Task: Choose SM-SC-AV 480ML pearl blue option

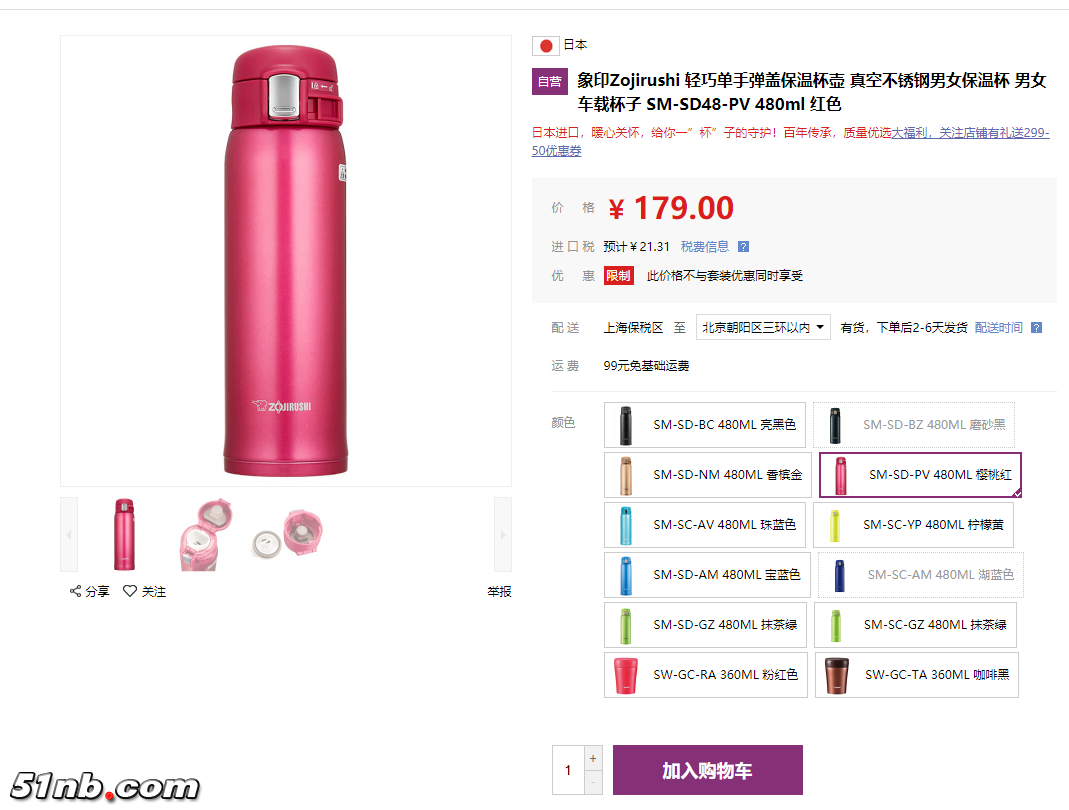Action: [x=706, y=525]
